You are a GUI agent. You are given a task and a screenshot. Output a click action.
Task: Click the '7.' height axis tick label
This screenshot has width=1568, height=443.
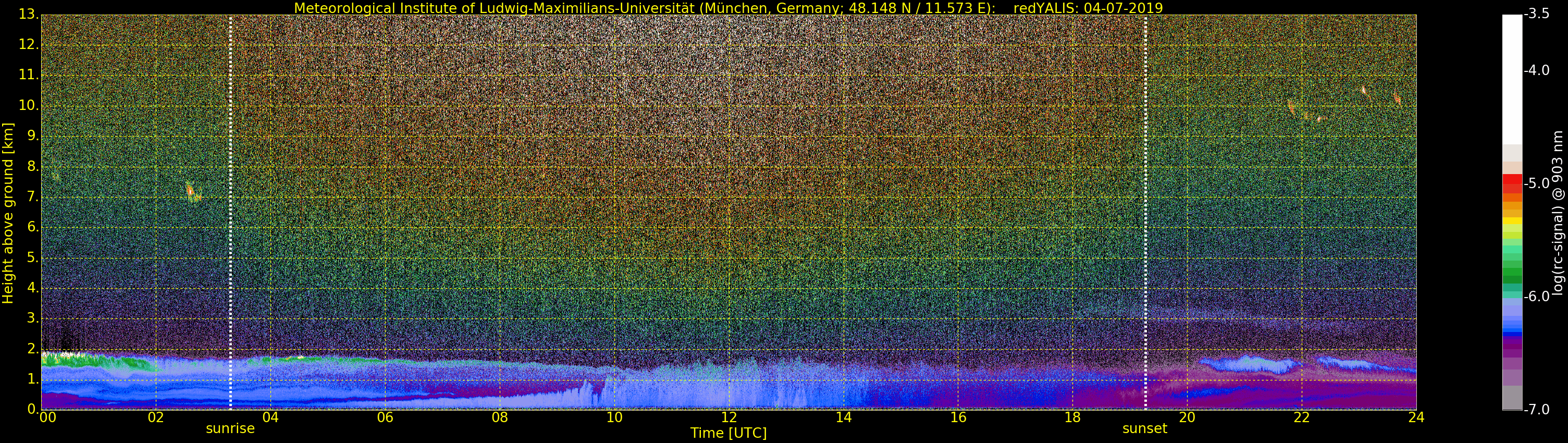tap(33, 196)
